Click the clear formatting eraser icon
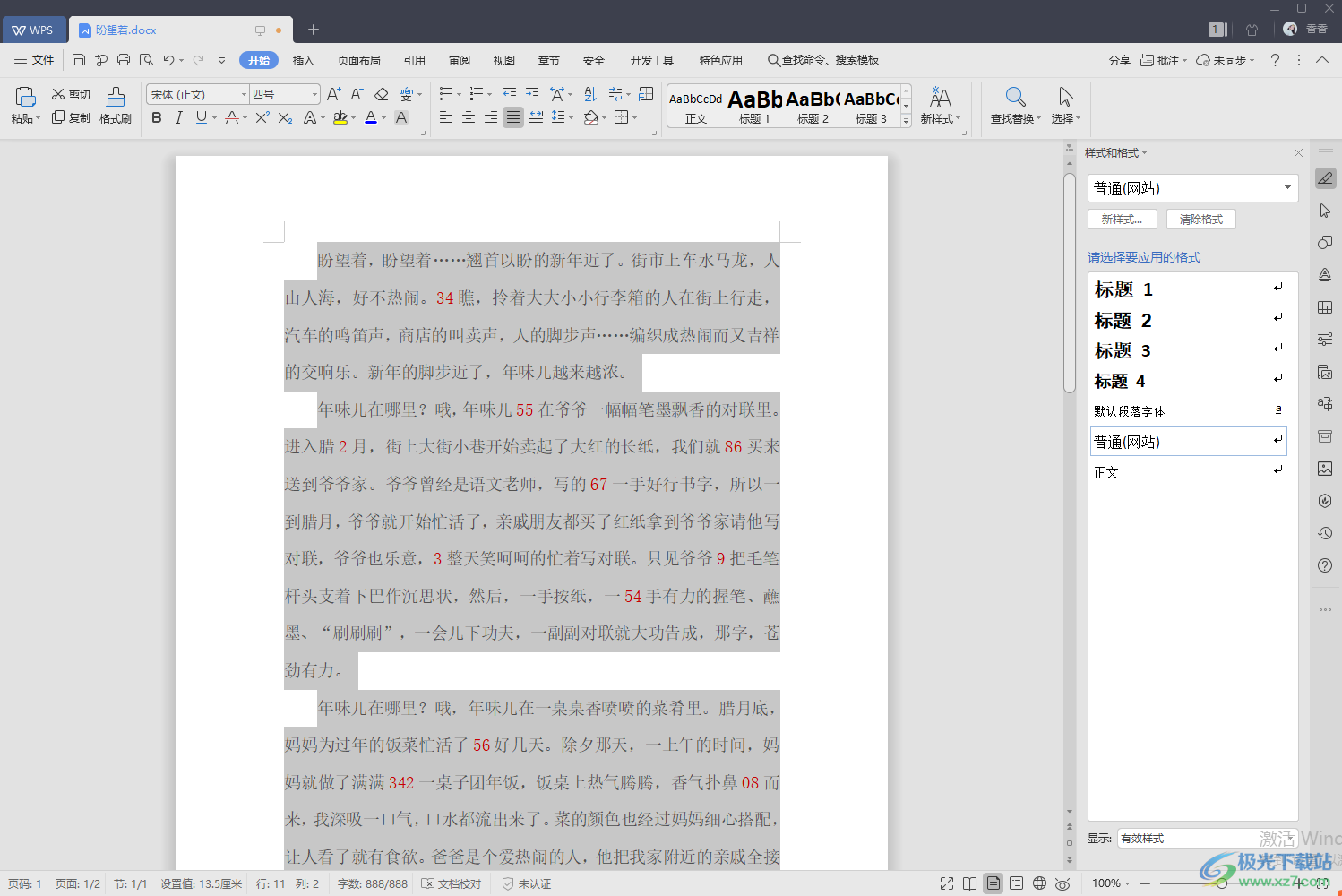Viewport: 1342px width, 896px height. click(x=381, y=94)
